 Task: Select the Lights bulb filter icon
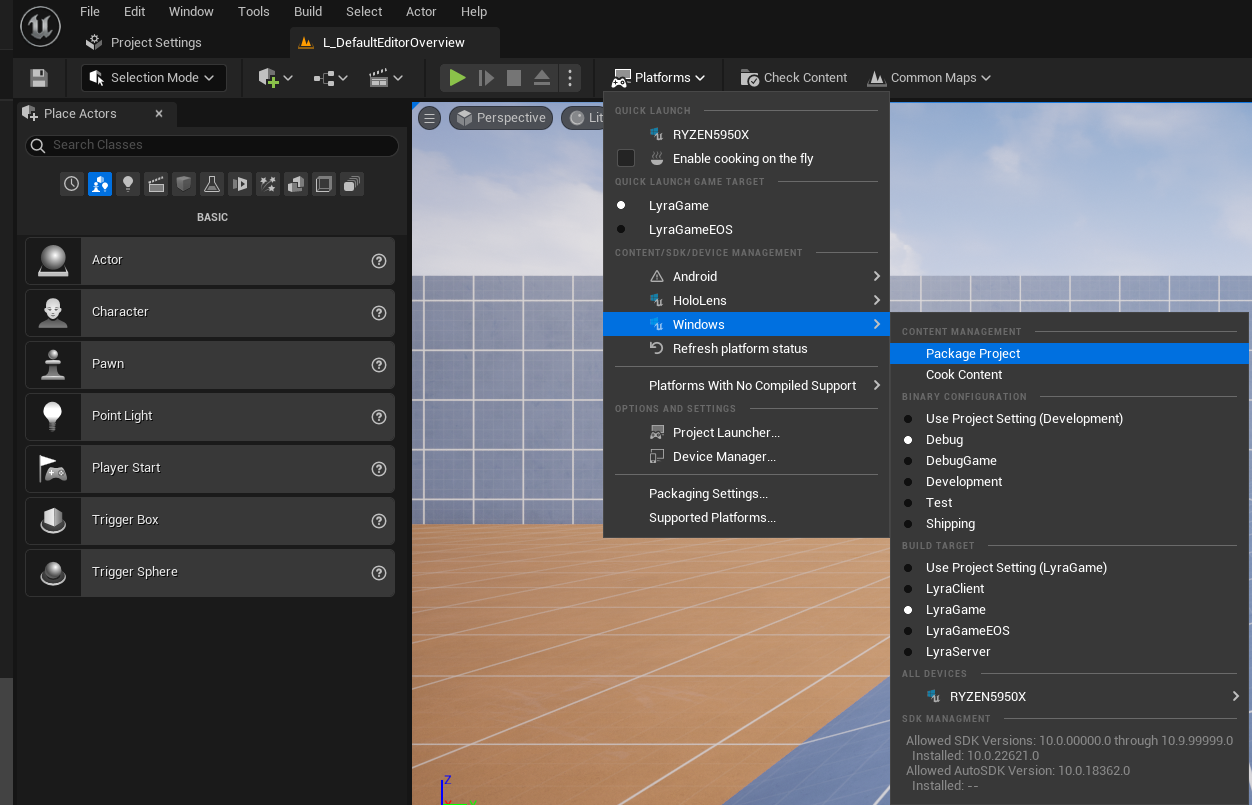[127, 184]
